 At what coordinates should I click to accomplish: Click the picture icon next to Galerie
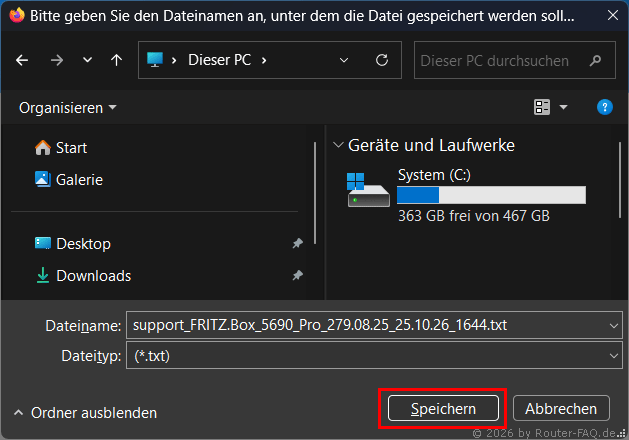coord(43,179)
